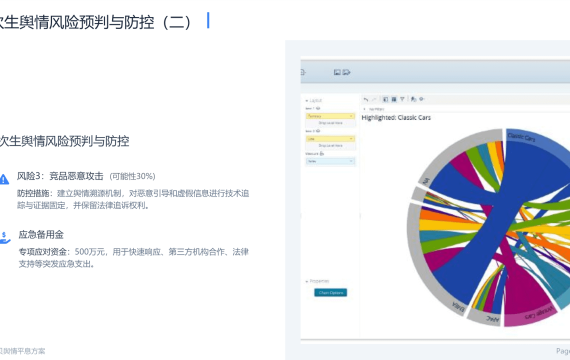Expand the No Filters bar
The image size is (570, 360).
374,109
